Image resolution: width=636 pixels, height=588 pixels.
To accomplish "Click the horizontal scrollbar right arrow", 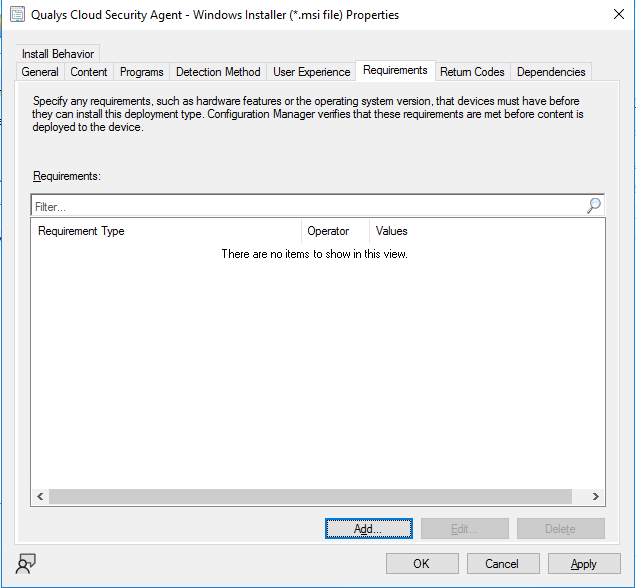I will click(x=595, y=496).
